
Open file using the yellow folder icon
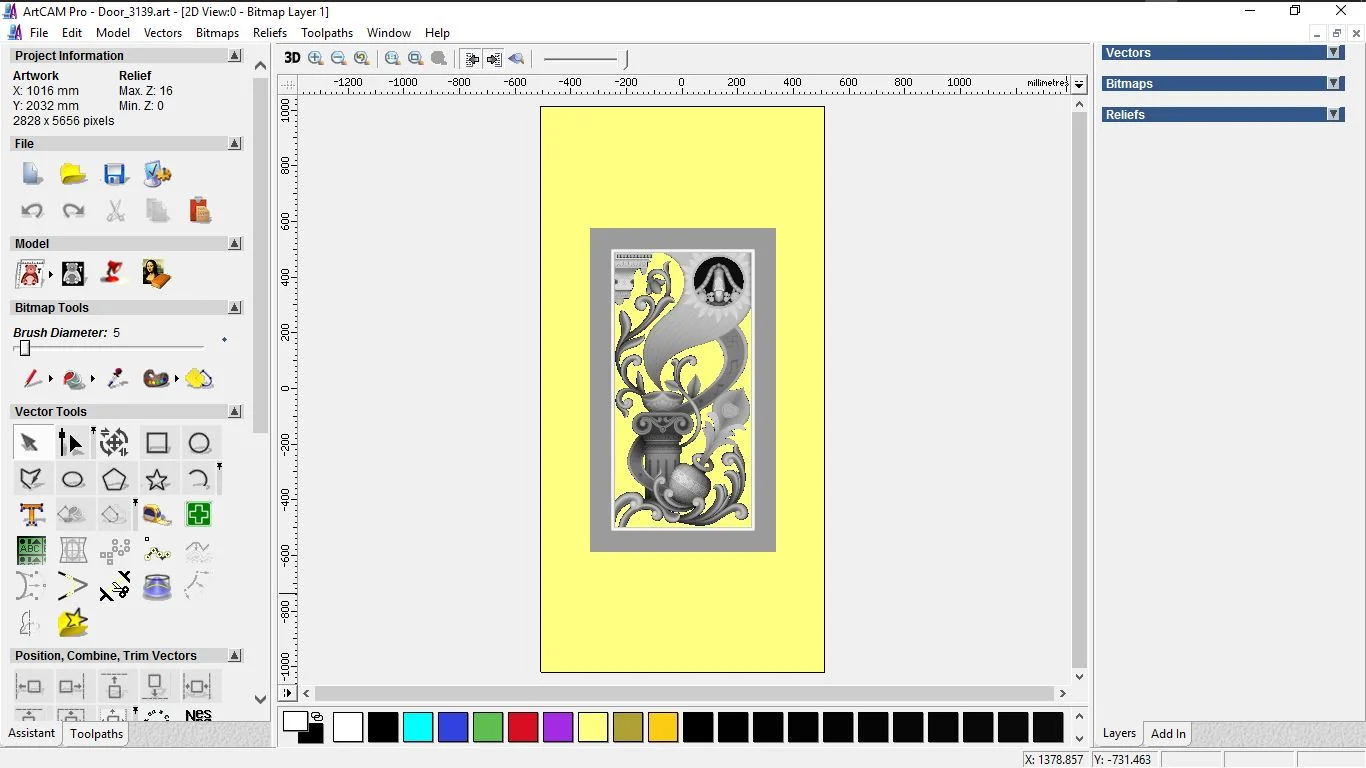(x=73, y=174)
